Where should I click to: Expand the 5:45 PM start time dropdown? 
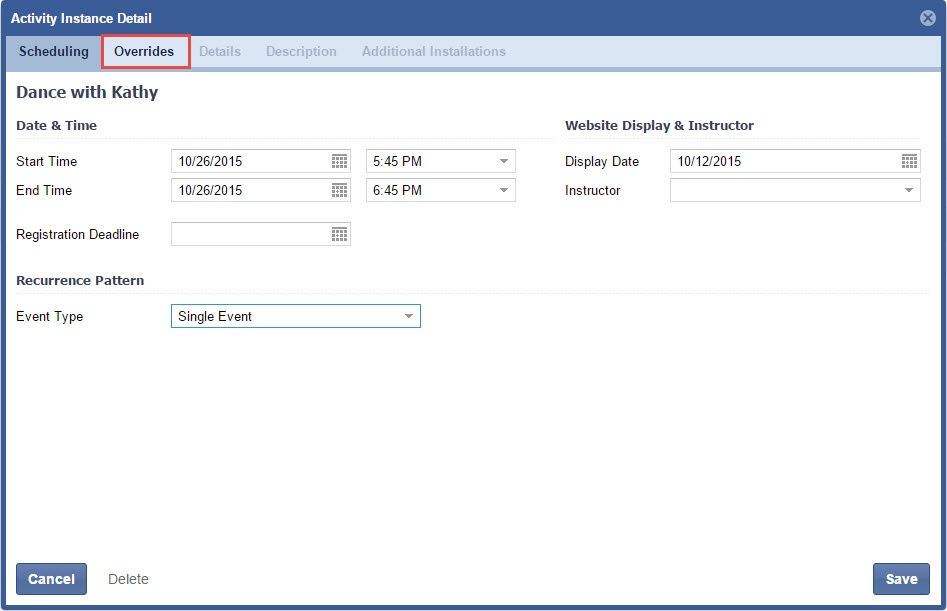pos(503,161)
